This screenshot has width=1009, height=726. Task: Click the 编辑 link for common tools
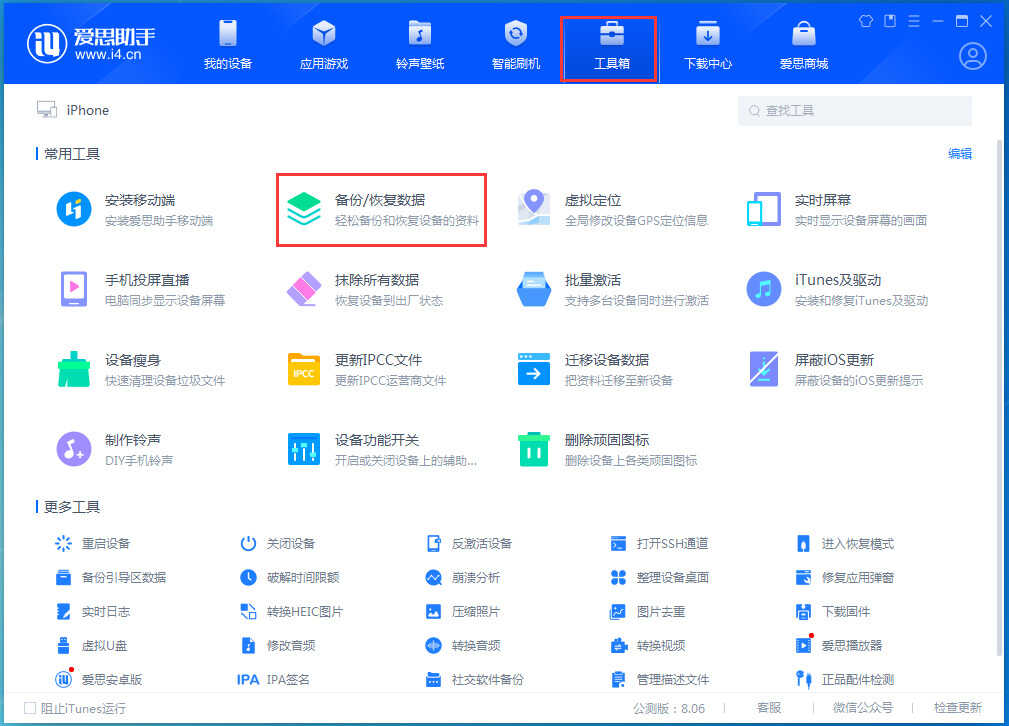coord(960,153)
